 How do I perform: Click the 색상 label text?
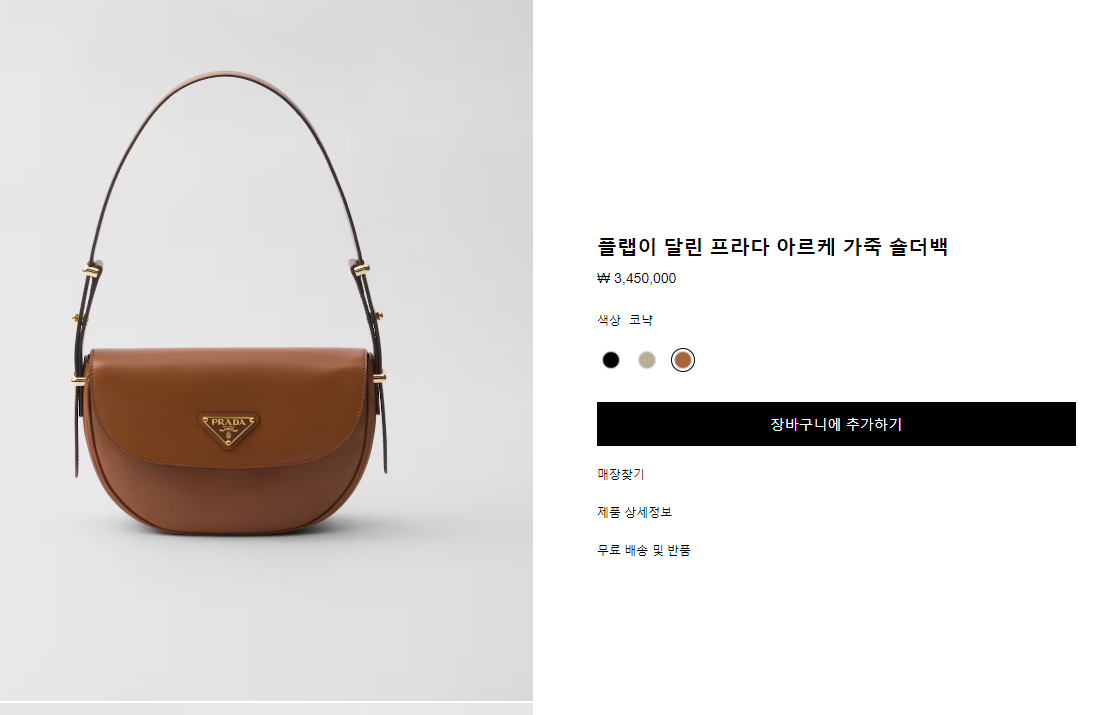click(608, 320)
